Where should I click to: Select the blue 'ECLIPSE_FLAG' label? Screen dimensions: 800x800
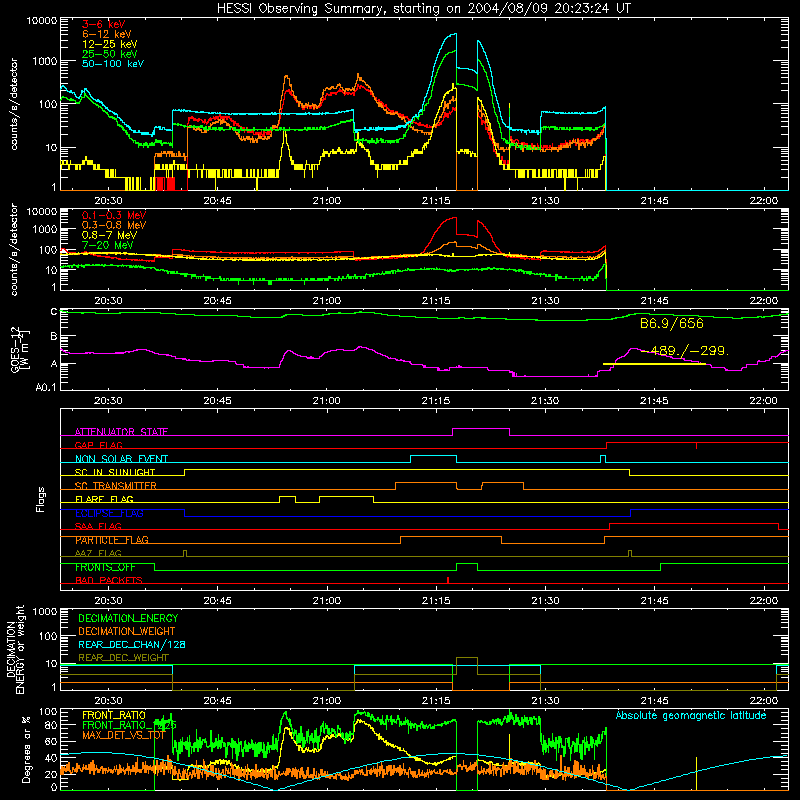[109, 513]
